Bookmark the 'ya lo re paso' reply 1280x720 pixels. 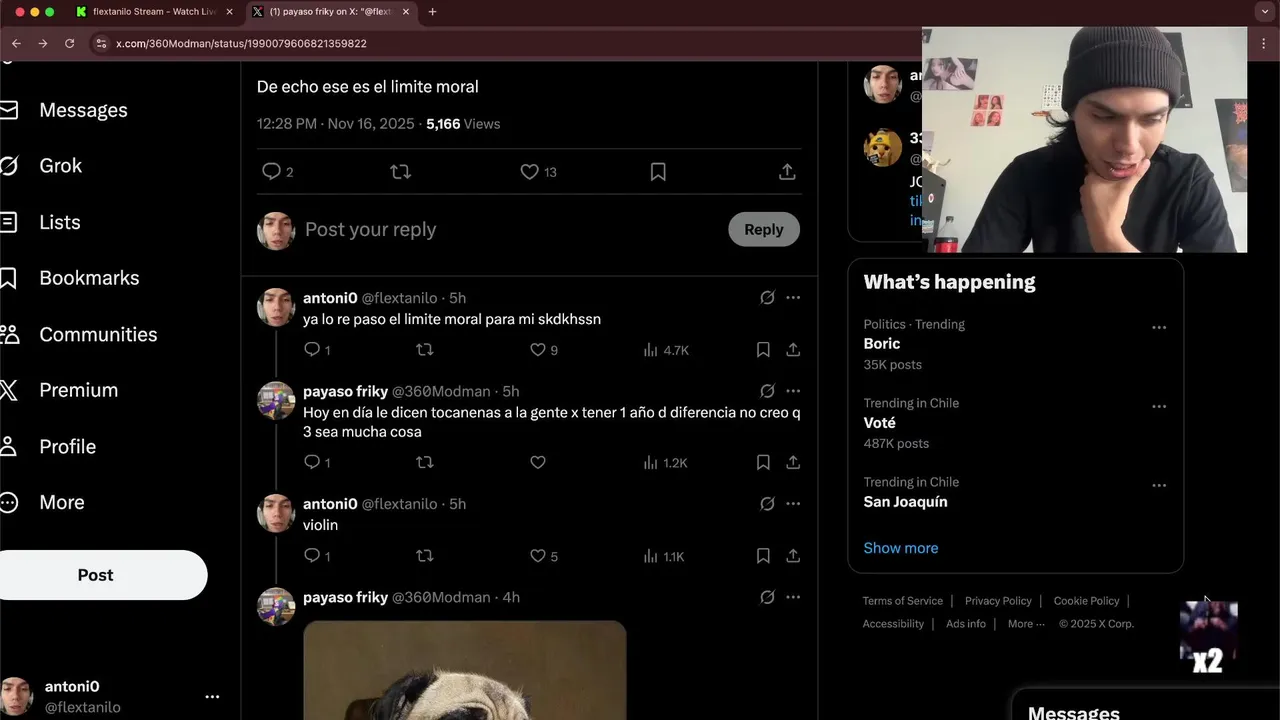763,350
